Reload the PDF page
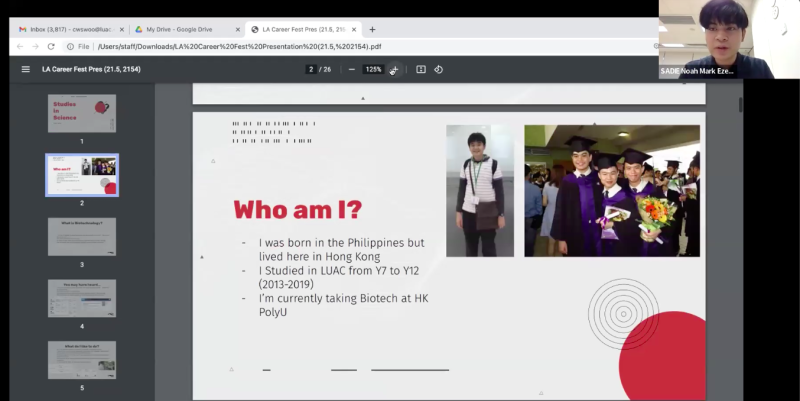800x401 pixels. 51,46
